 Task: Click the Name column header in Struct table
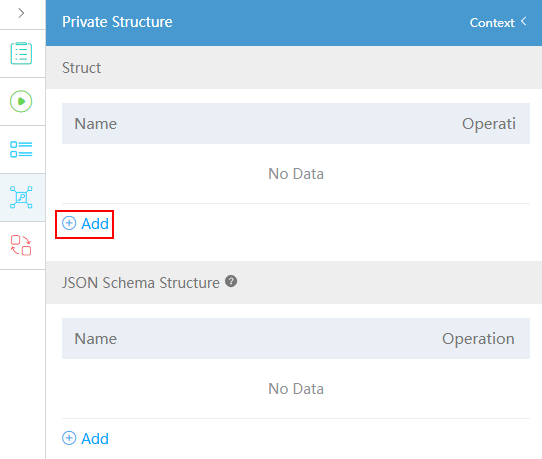96,124
